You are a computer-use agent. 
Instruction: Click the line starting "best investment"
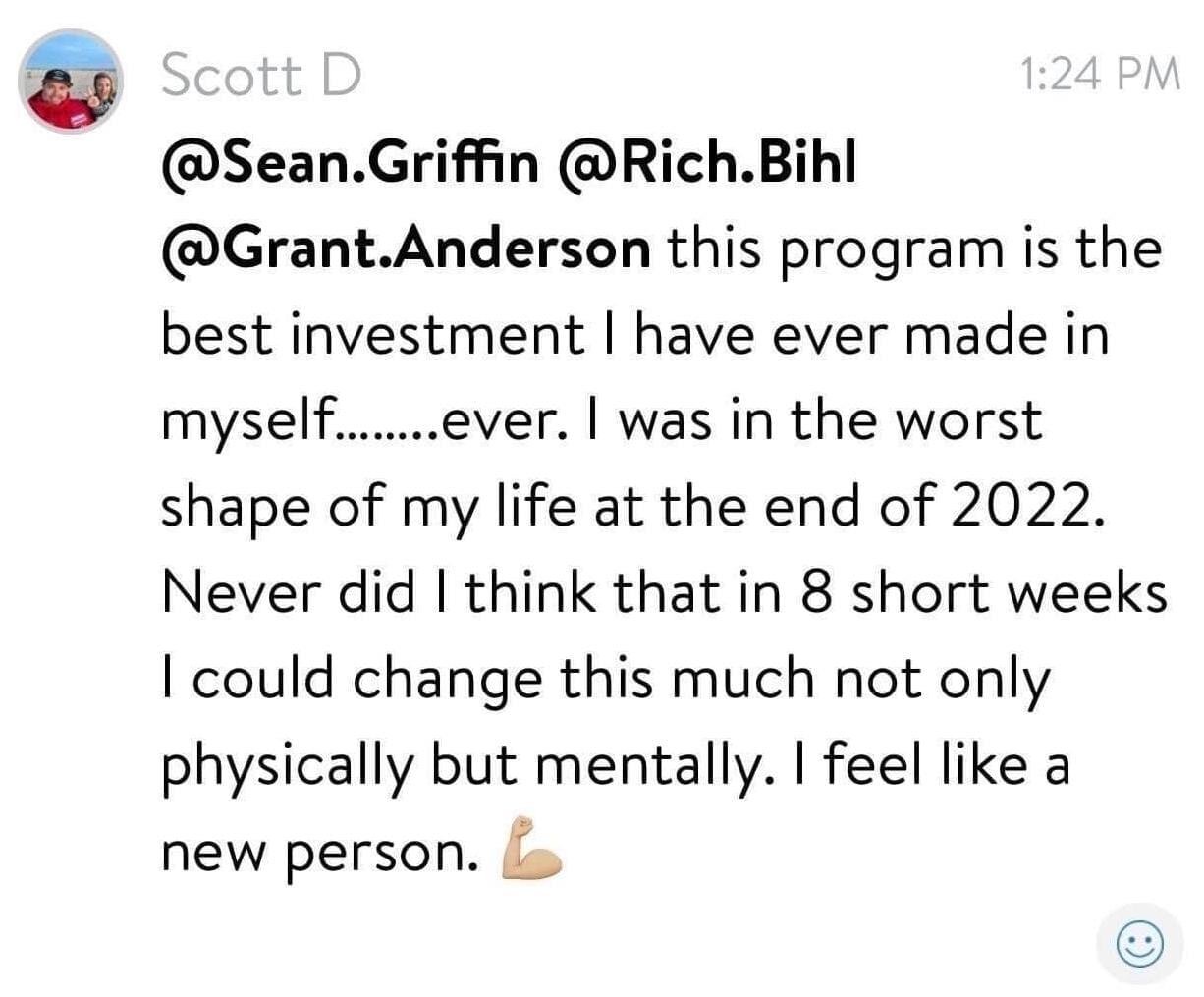click(x=634, y=335)
